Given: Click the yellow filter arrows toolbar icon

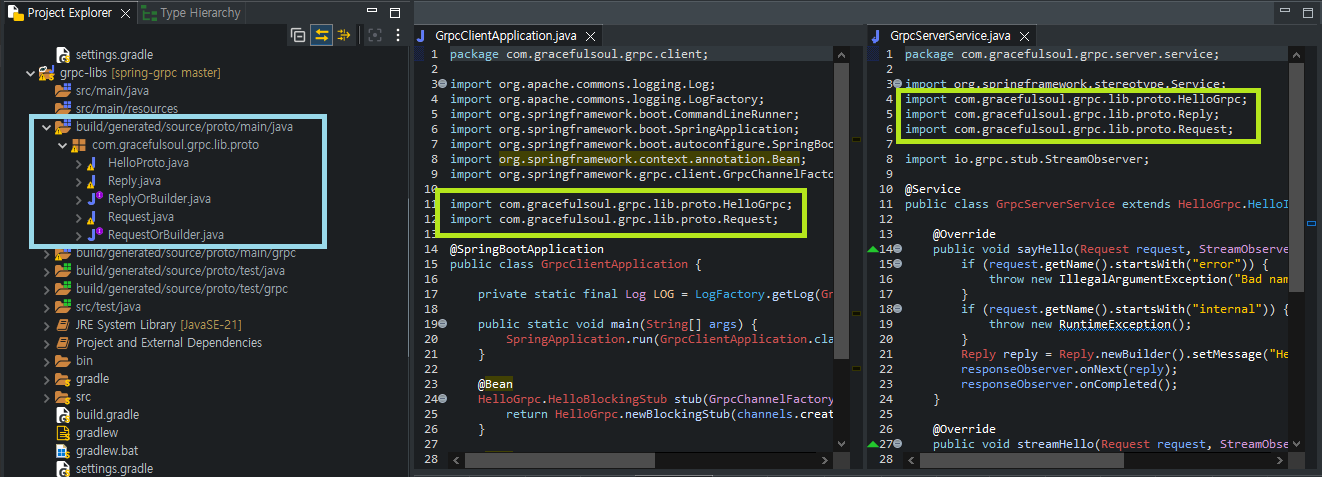Looking at the screenshot, I should click(344, 35).
